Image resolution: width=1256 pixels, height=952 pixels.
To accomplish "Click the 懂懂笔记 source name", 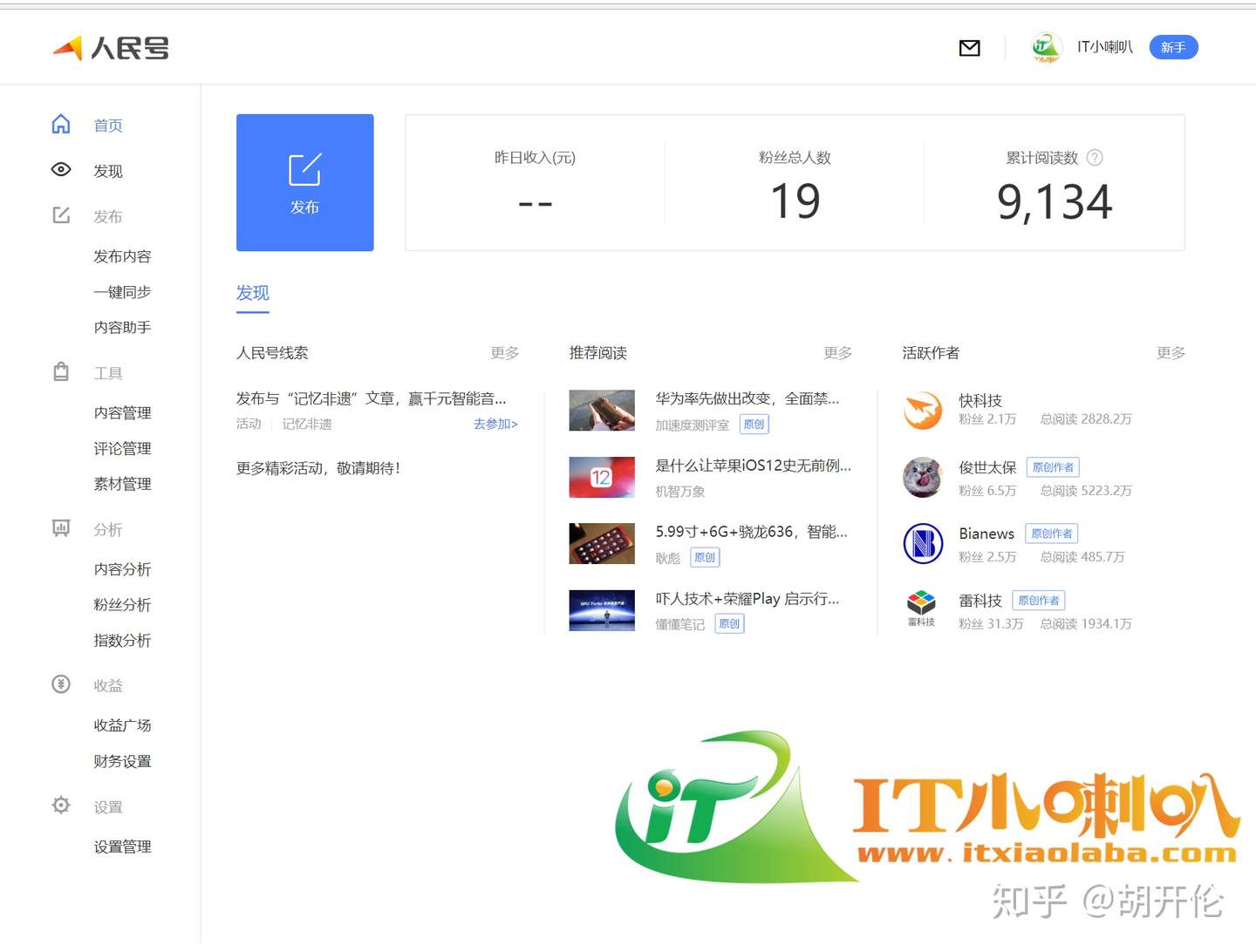I will (680, 624).
